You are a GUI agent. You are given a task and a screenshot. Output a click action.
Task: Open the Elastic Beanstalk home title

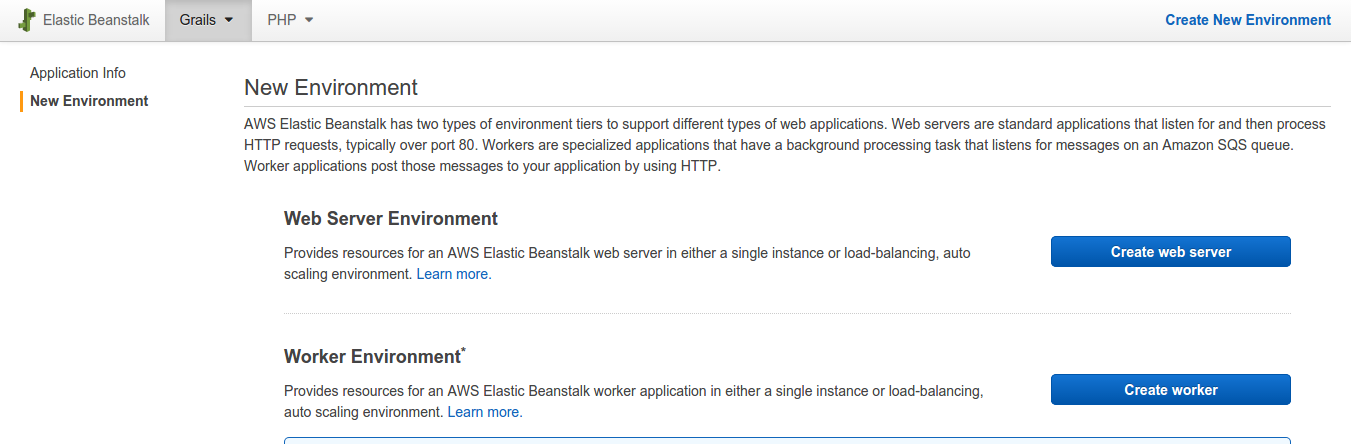point(96,20)
